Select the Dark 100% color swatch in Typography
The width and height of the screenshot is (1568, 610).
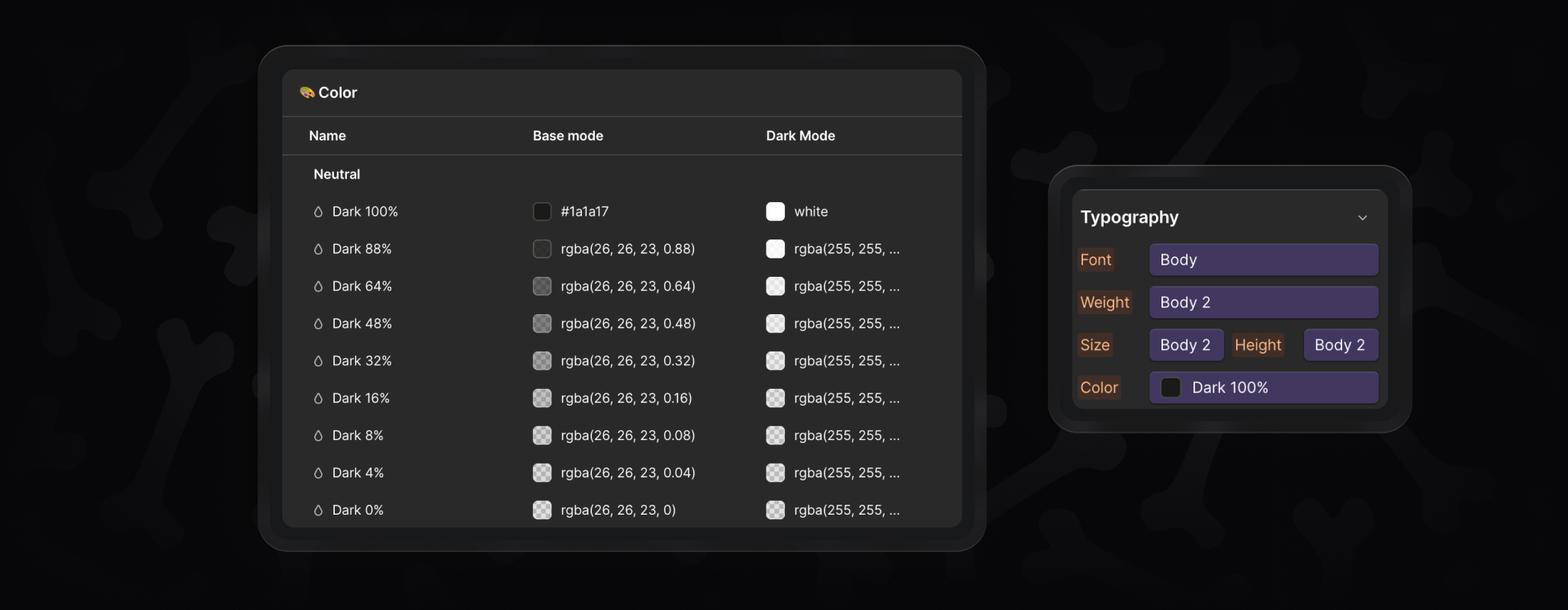pyautogui.click(x=1170, y=387)
